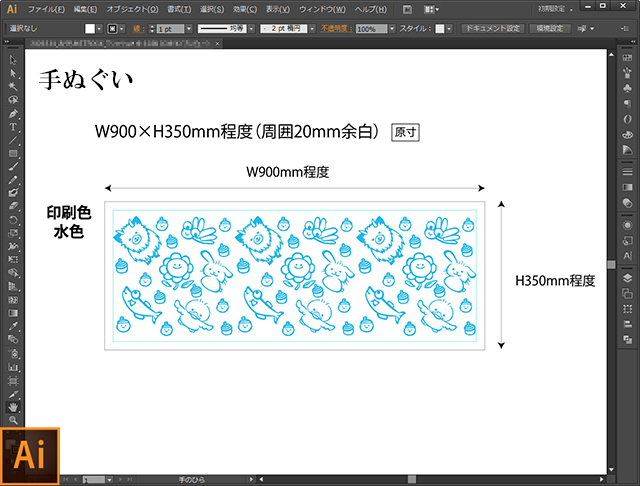Image resolution: width=640 pixels, height=486 pixels.
Task: Click the ドキュメント設定 button
Action: pos(493,29)
